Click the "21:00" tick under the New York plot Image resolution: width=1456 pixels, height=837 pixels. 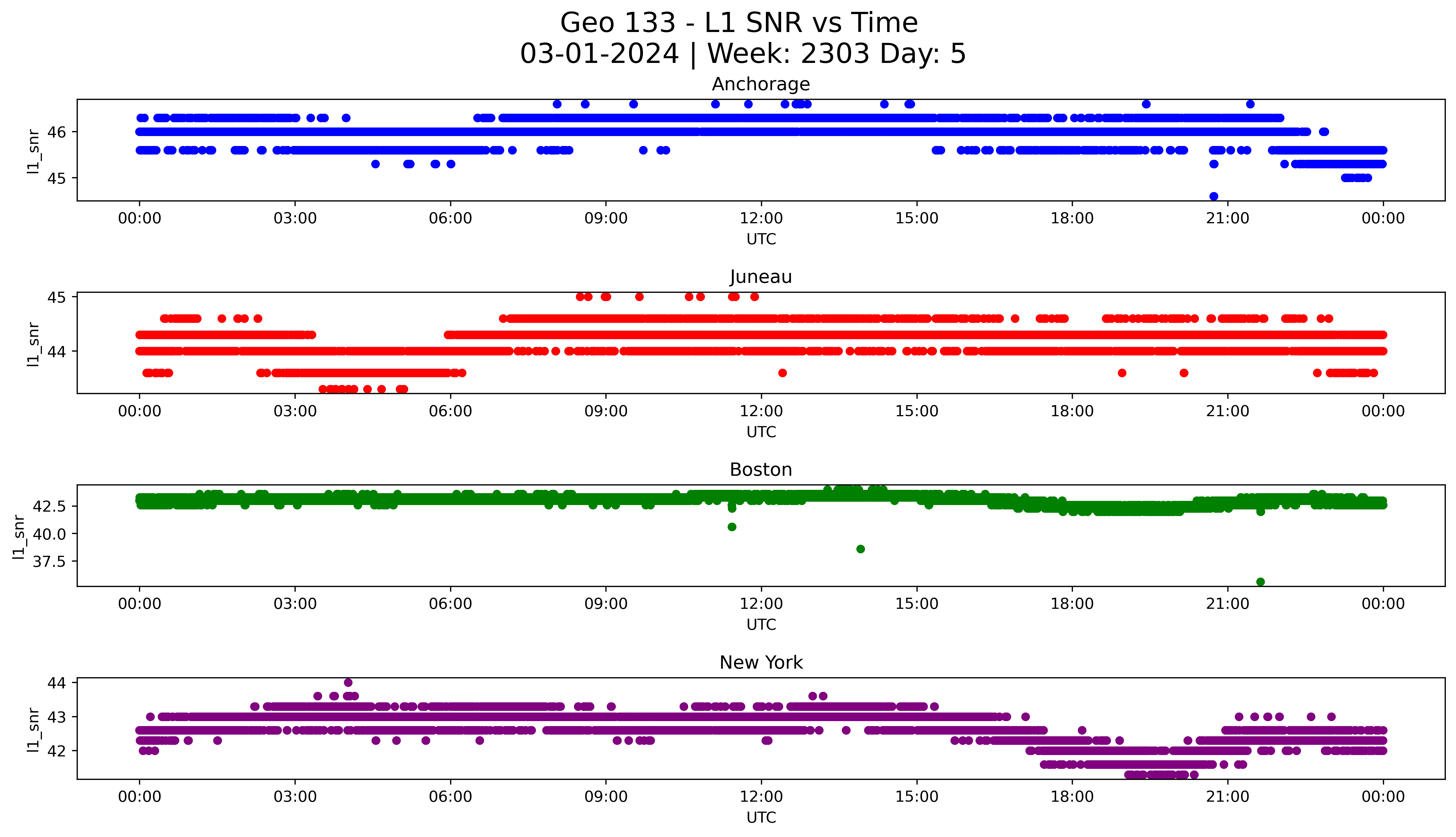point(1228,797)
